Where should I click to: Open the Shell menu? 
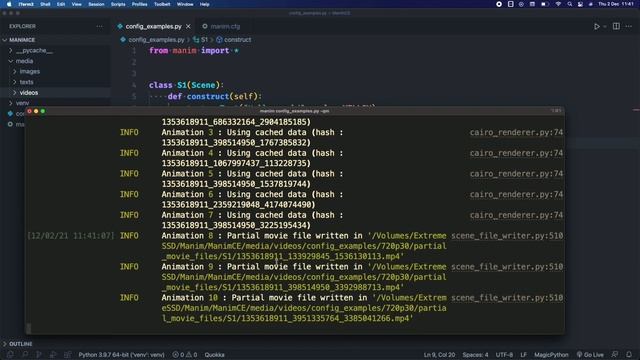point(45,4)
